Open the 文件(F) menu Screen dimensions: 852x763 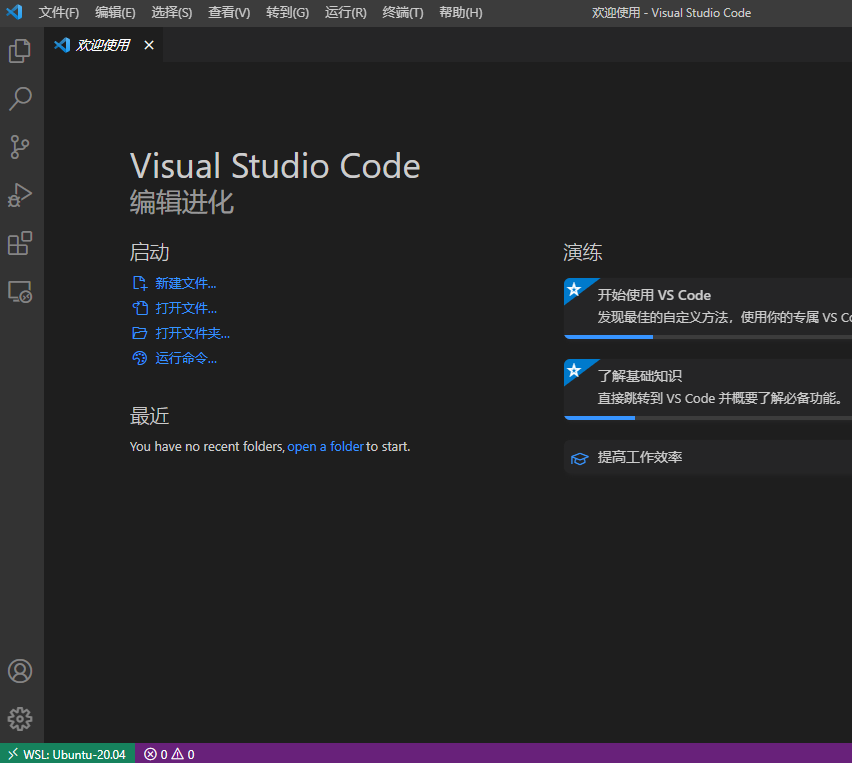pyautogui.click(x=59, y=12)
